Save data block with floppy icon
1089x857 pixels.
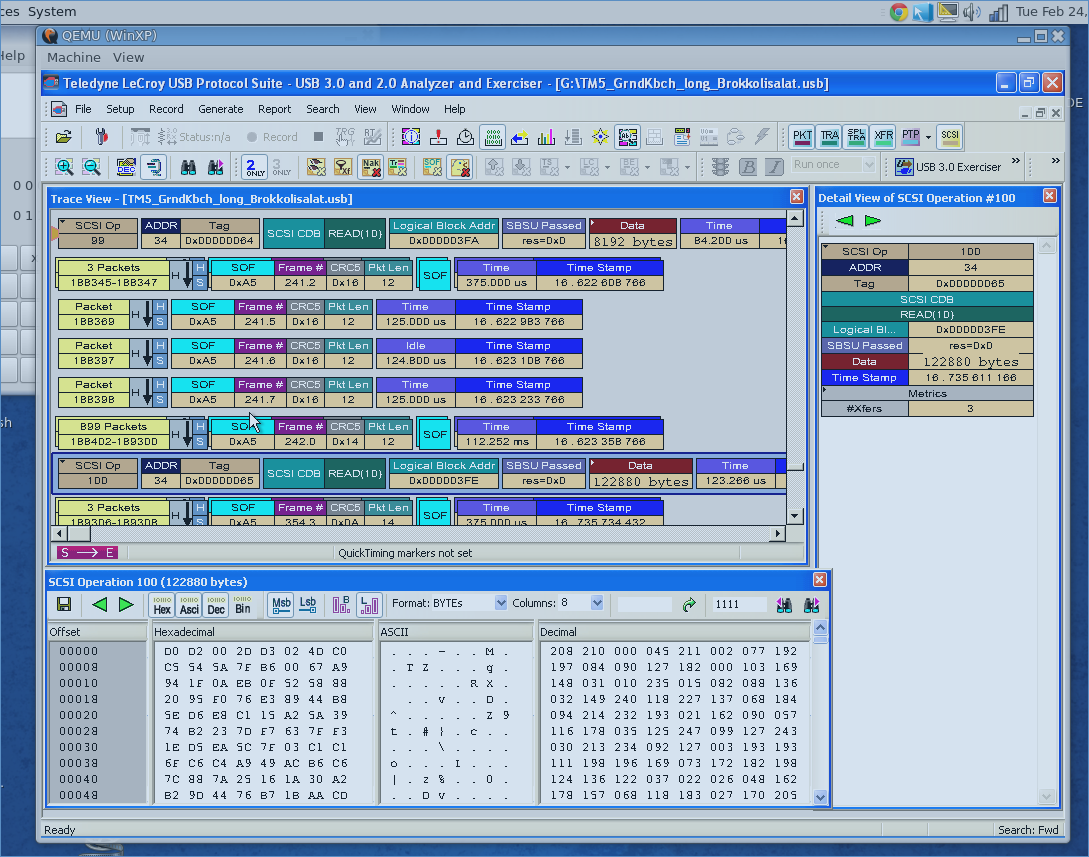coord(64,604)
